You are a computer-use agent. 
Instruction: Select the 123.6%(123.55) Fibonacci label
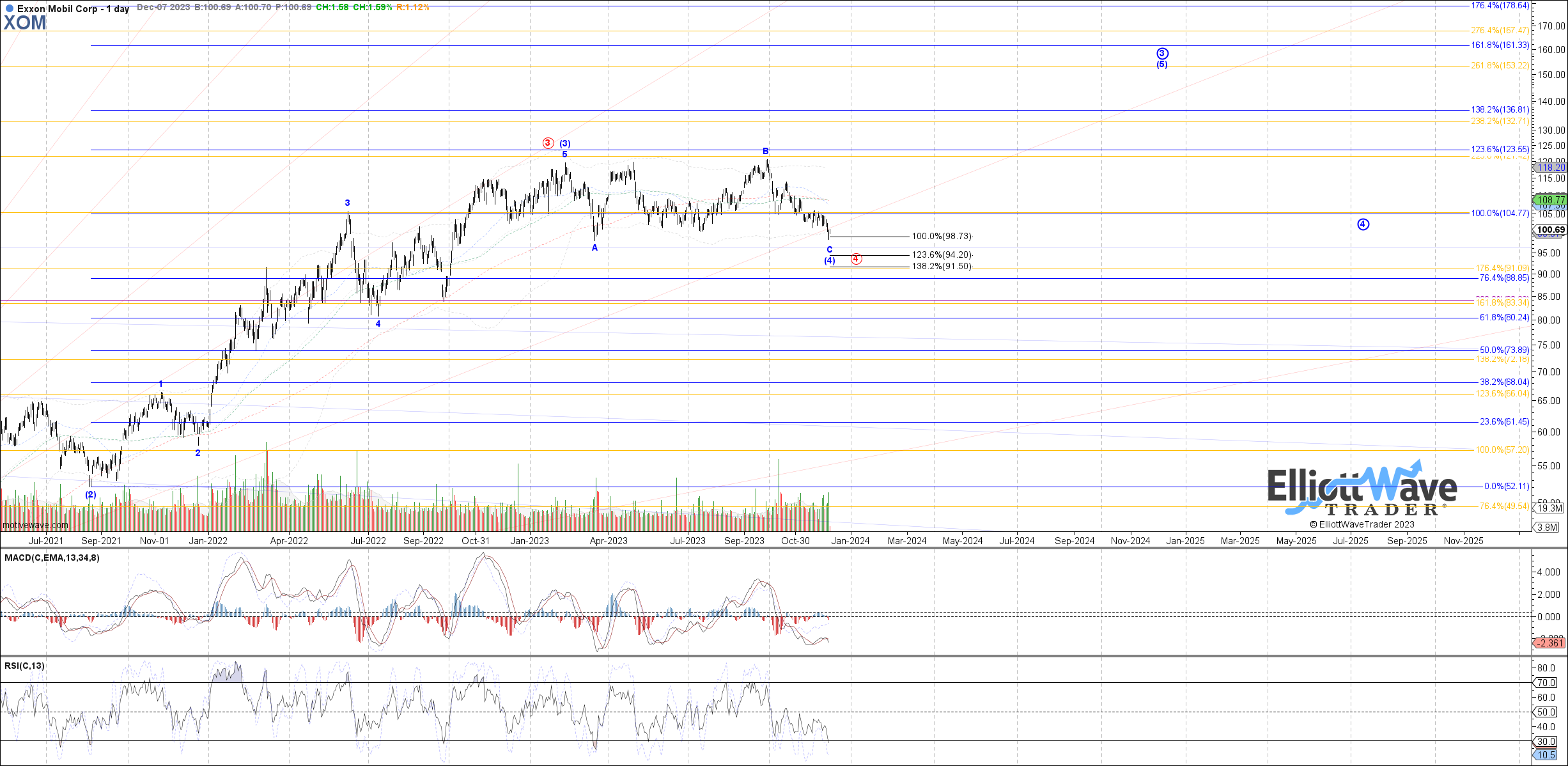pyautogui.click(x=1500, y=150)
